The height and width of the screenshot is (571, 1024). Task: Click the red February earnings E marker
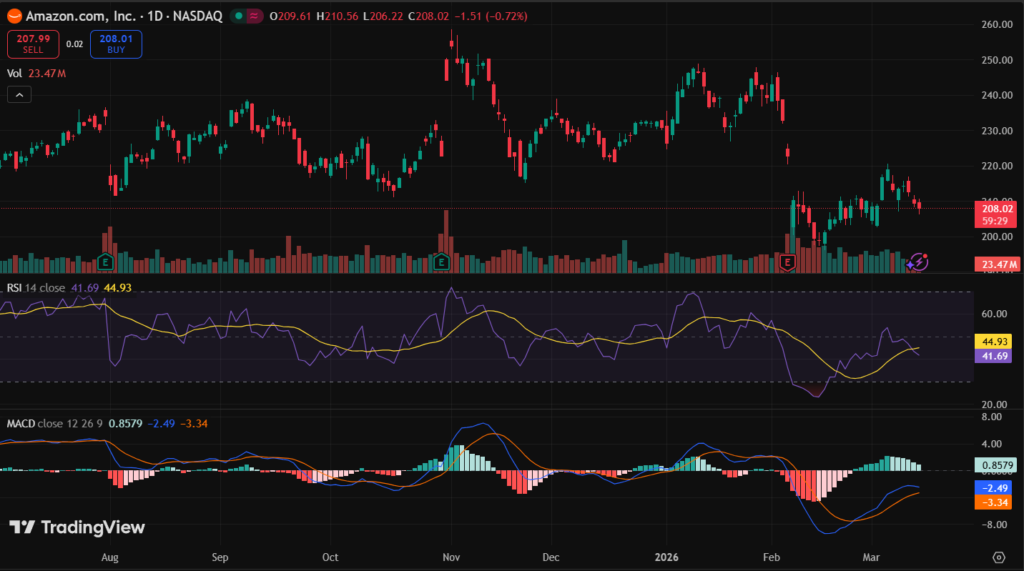[x=787, y=262]
